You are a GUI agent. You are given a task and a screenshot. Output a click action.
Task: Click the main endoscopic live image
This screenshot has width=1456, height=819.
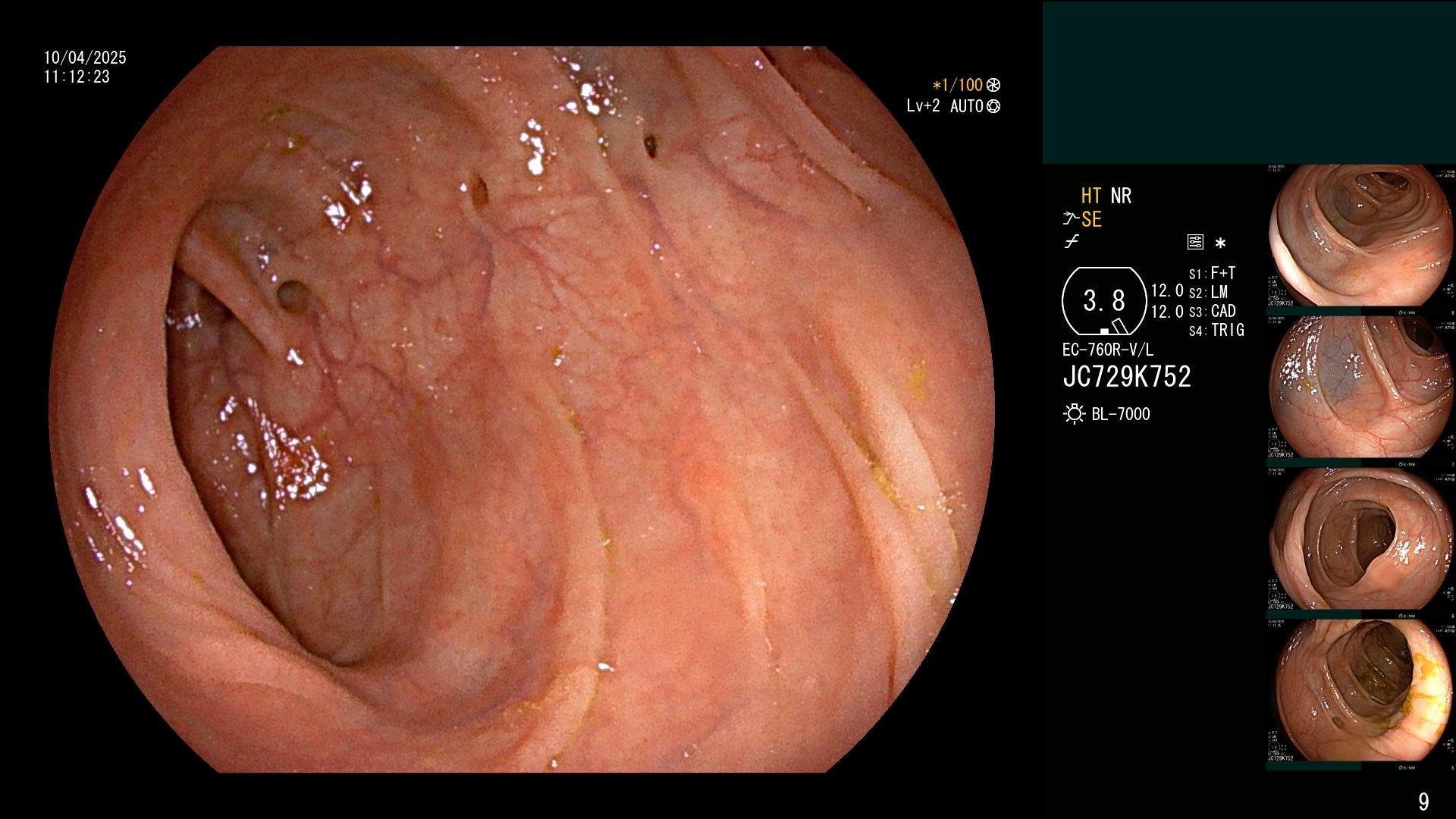(x=522, y=409)
